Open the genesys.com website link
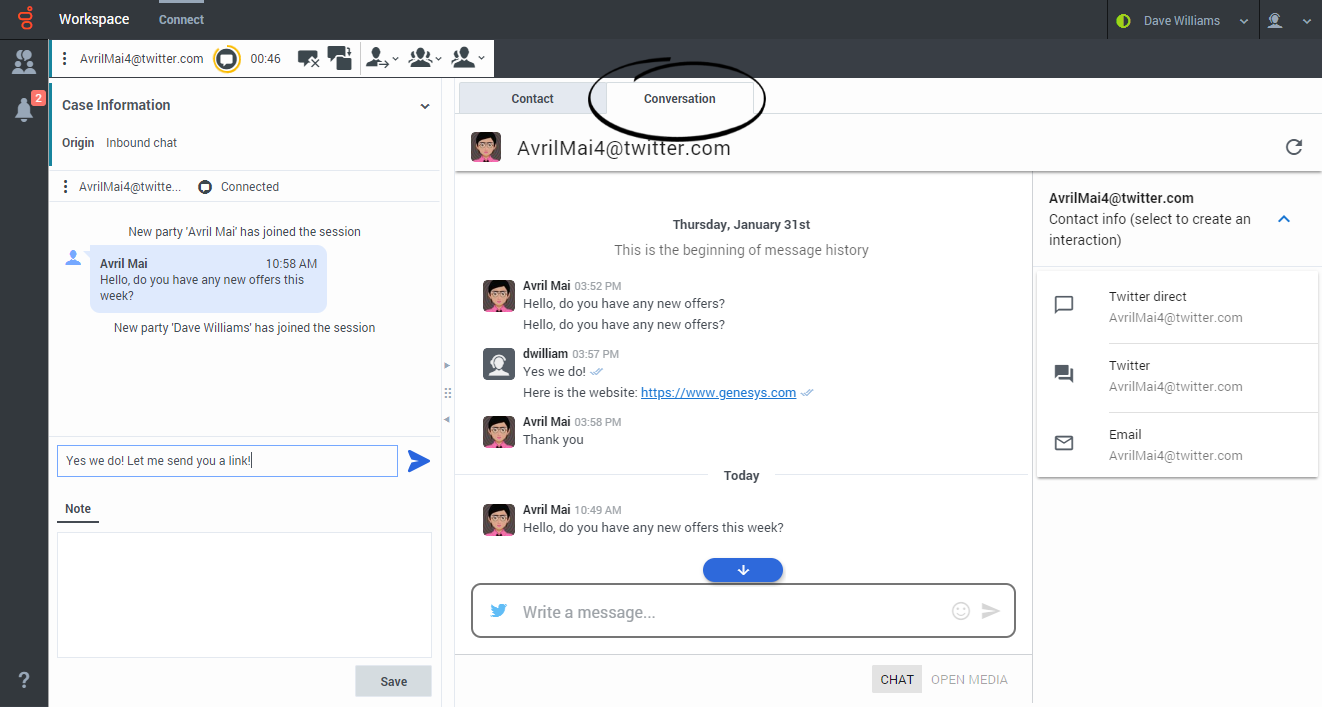 tap(718, 393)
